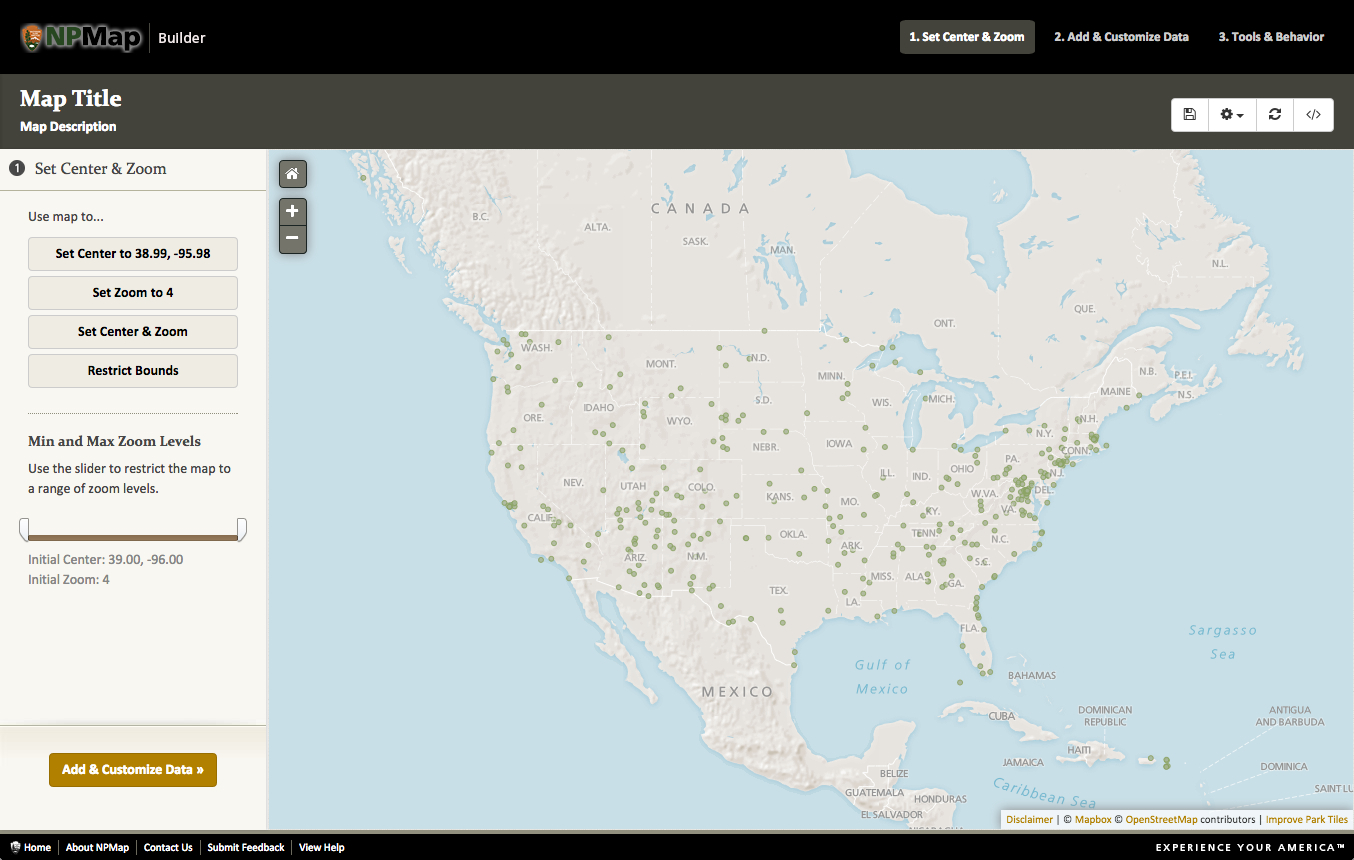The width and height of the screenshot is (1354, 860).
Task: Click the zoom range slider track
Action: point(133,538)
